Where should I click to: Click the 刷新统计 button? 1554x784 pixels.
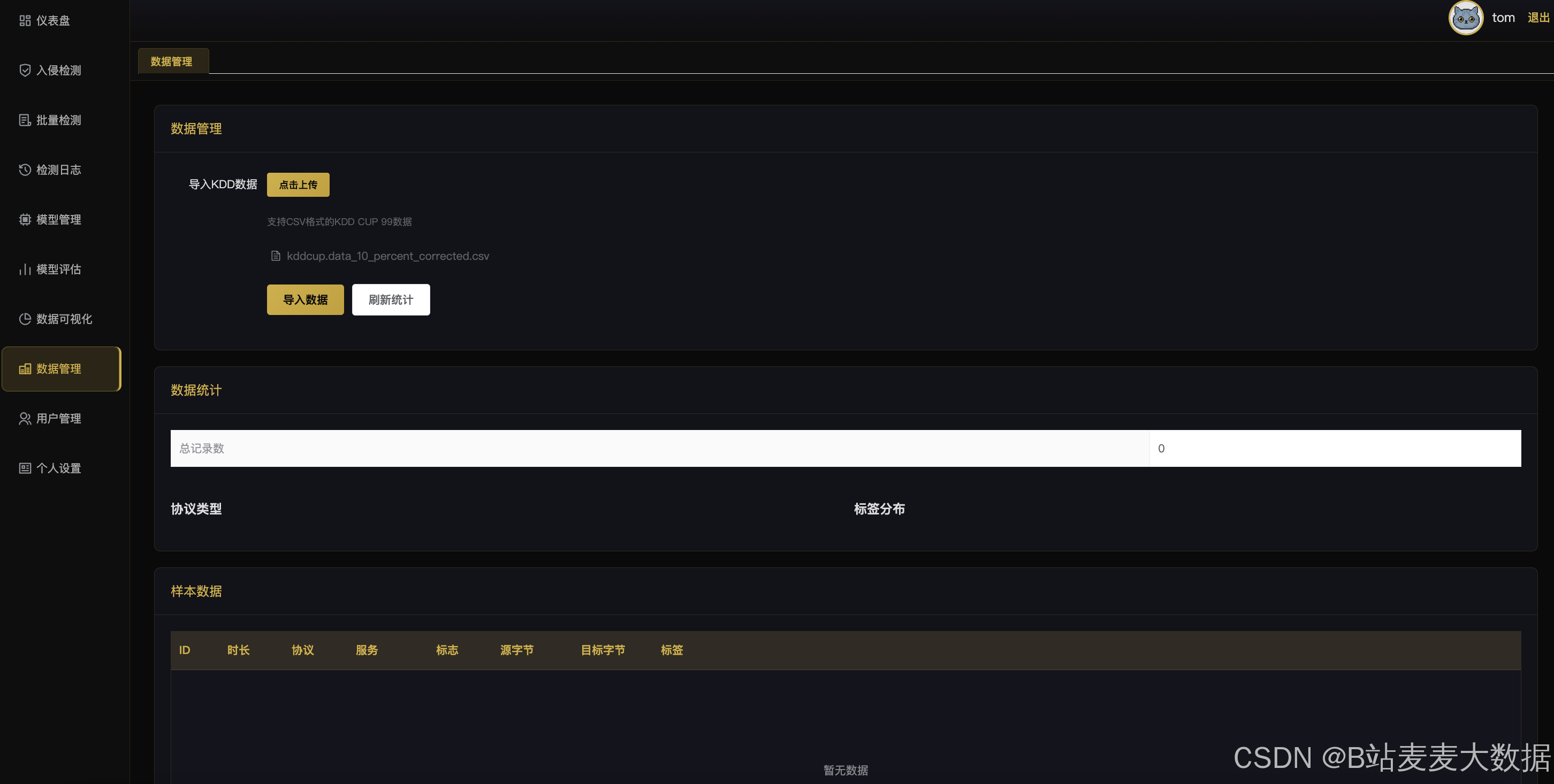point(391,299)
